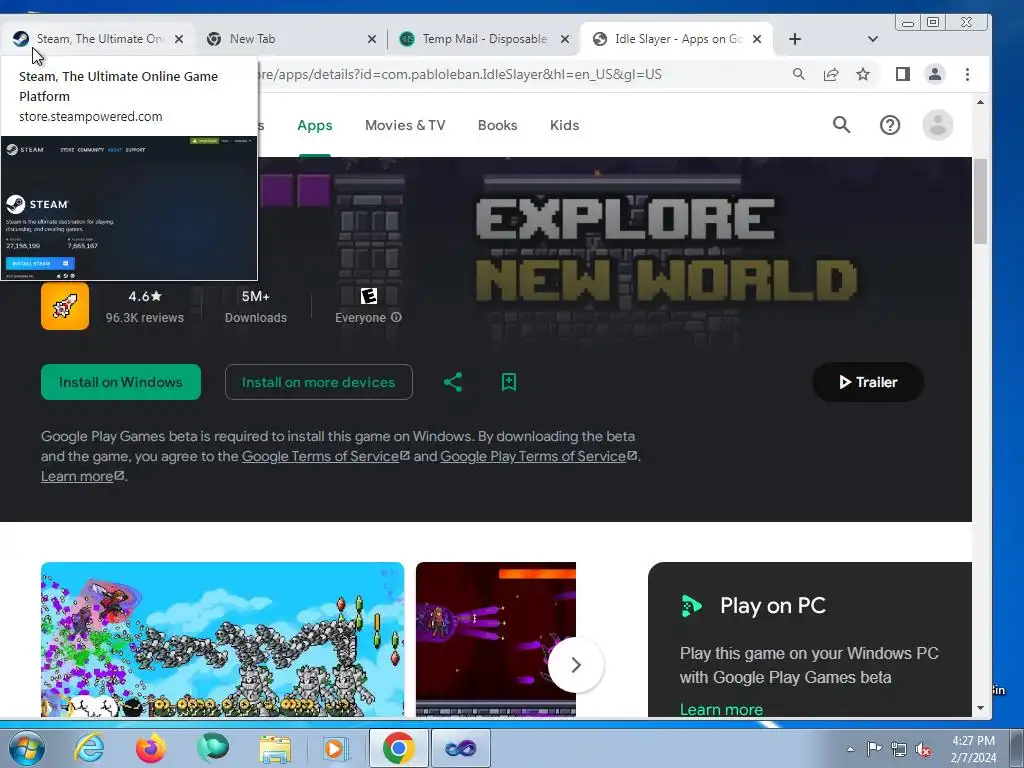Viewport: 1024px width, 768px height.
Task: Click Install on Windows button
Action: coord(121,382)
